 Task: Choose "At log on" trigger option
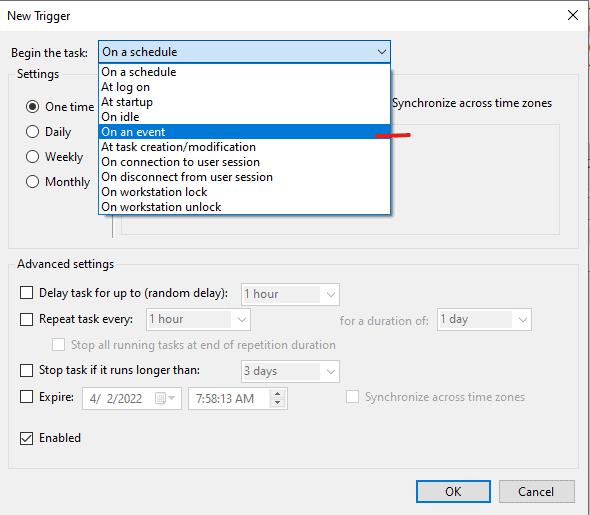[x=244, y=87]
